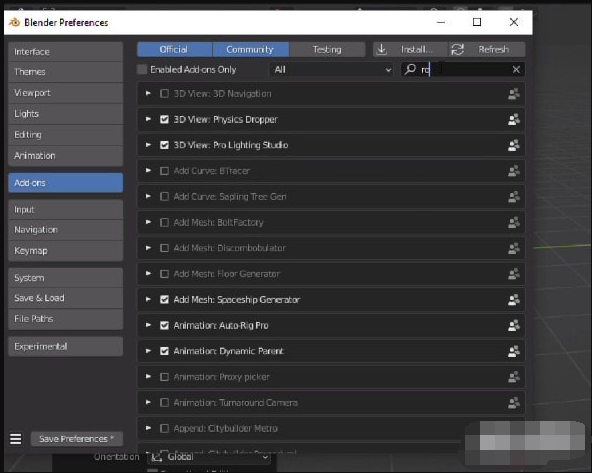Screen dimensions: 592x473
Task: Click the search magnifier icon
Action: coord(410,69)
